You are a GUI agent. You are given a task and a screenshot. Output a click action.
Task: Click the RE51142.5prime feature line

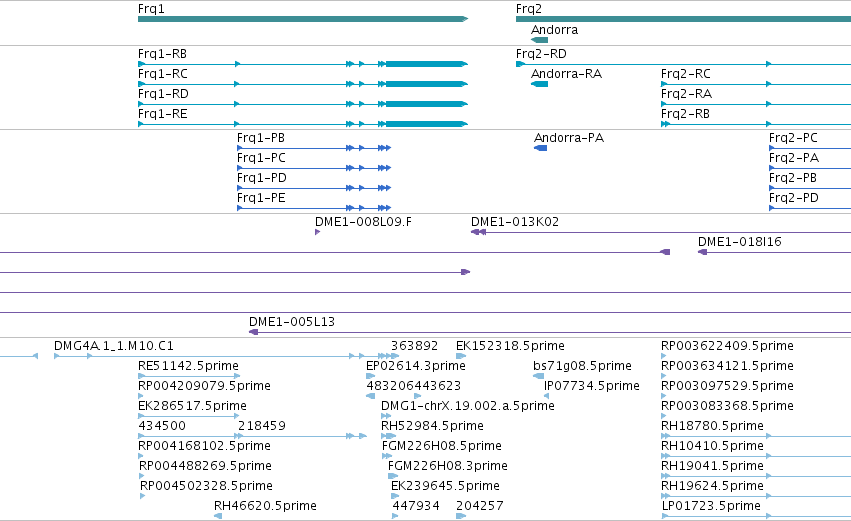click(189, 376)
